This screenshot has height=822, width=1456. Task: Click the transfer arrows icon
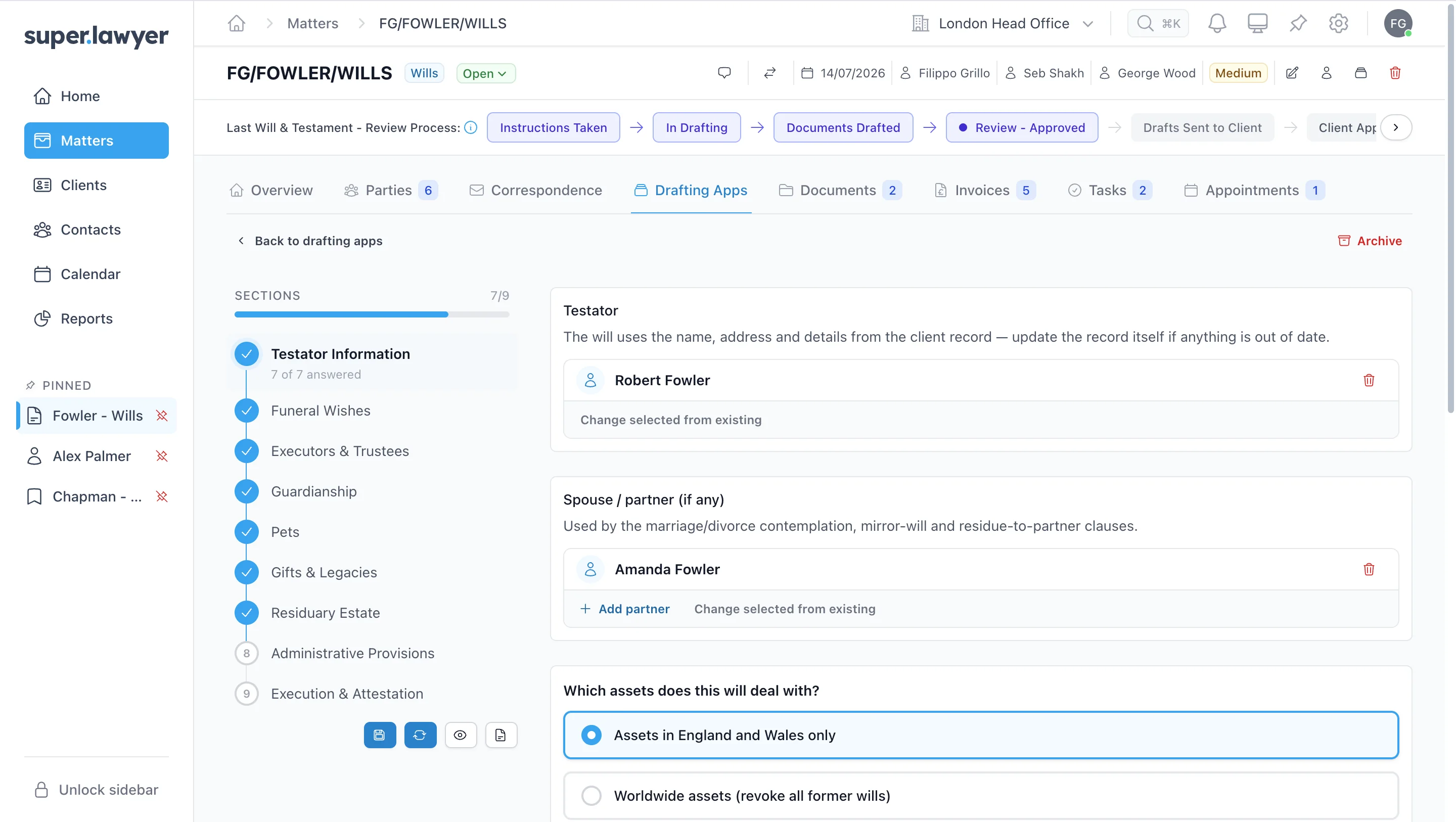[x=770, y=73]
